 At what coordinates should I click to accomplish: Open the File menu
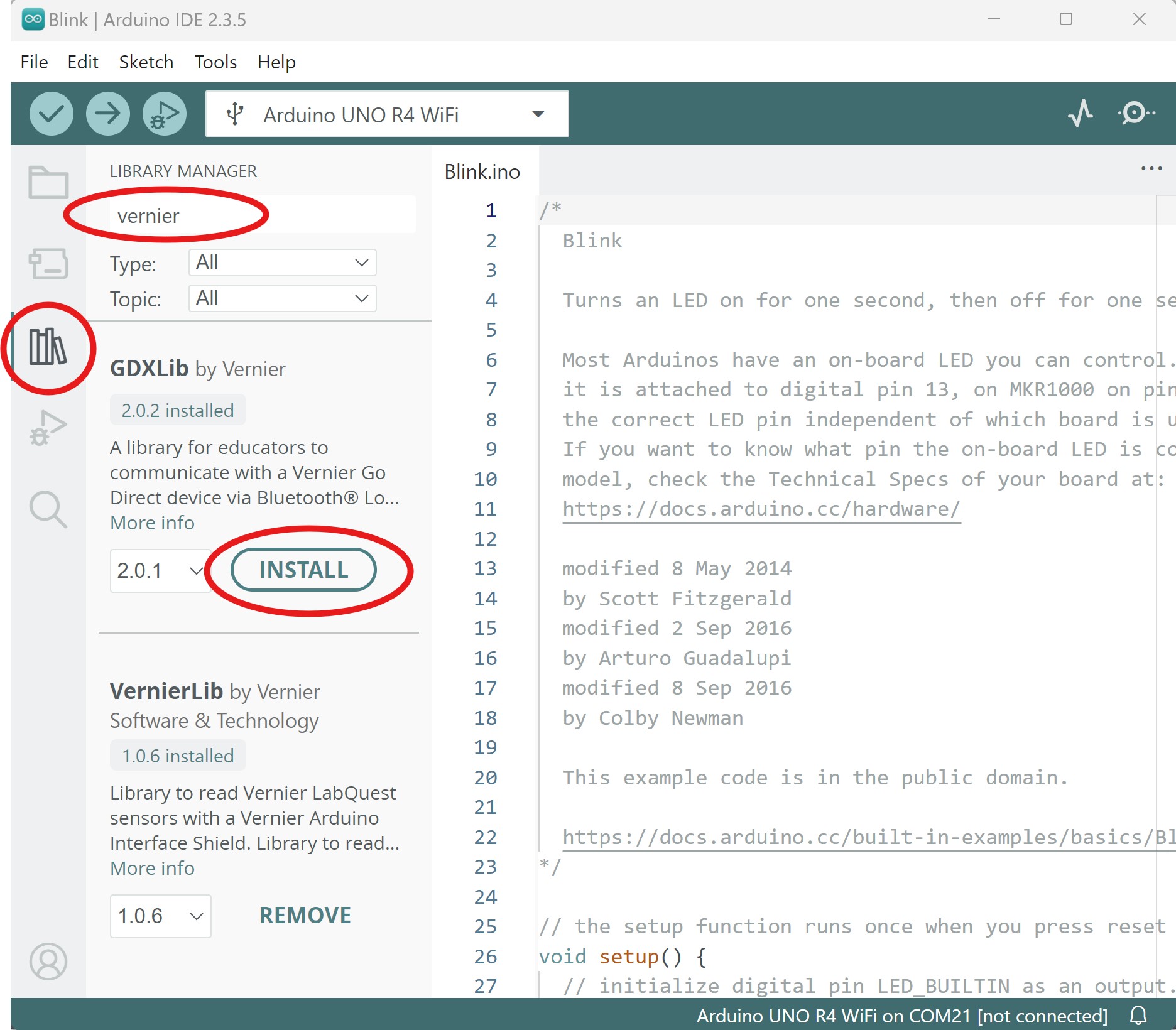(x=34, y=62)
